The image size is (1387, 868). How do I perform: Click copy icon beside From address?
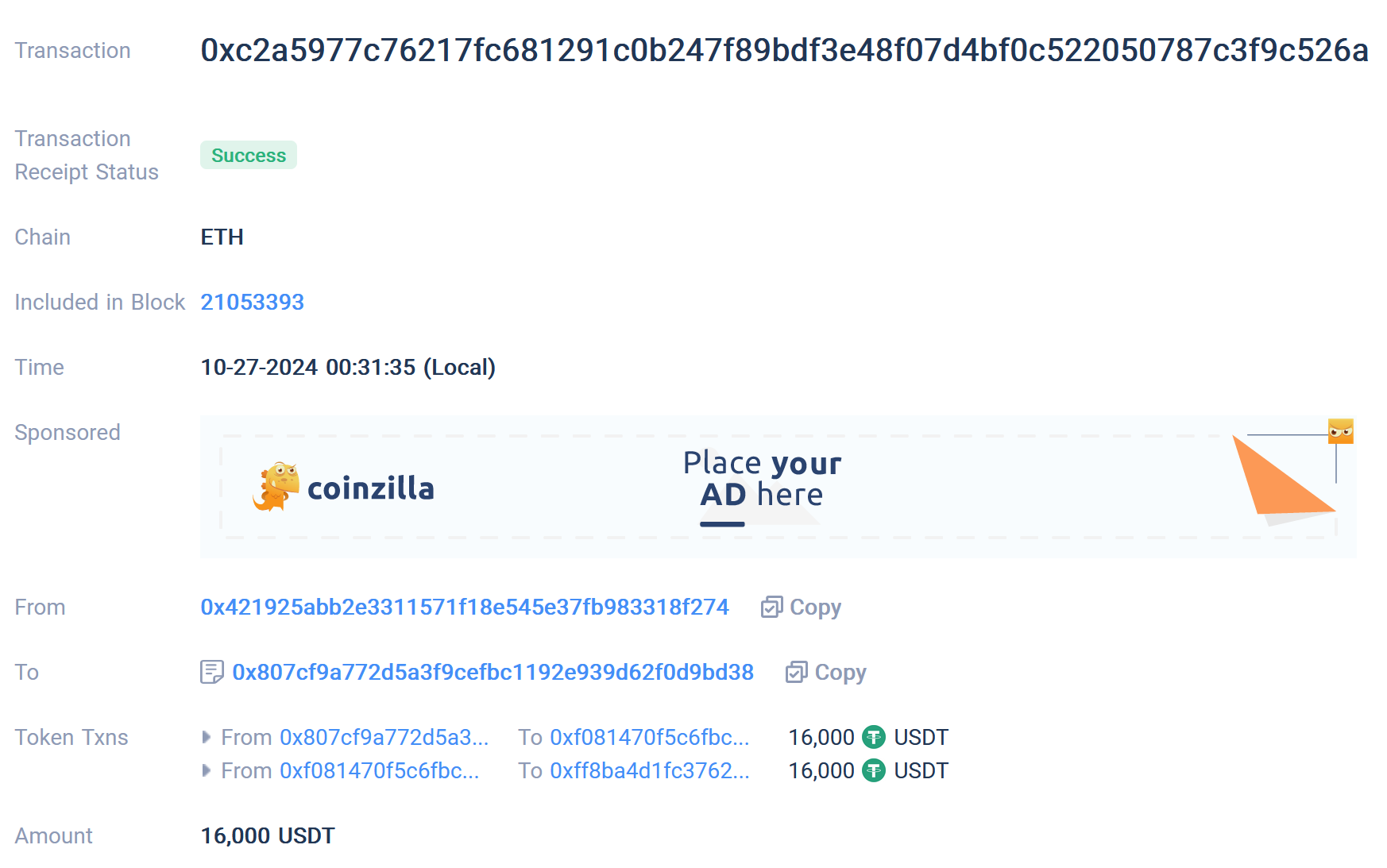pyautogui.click(x=771, y=608)
